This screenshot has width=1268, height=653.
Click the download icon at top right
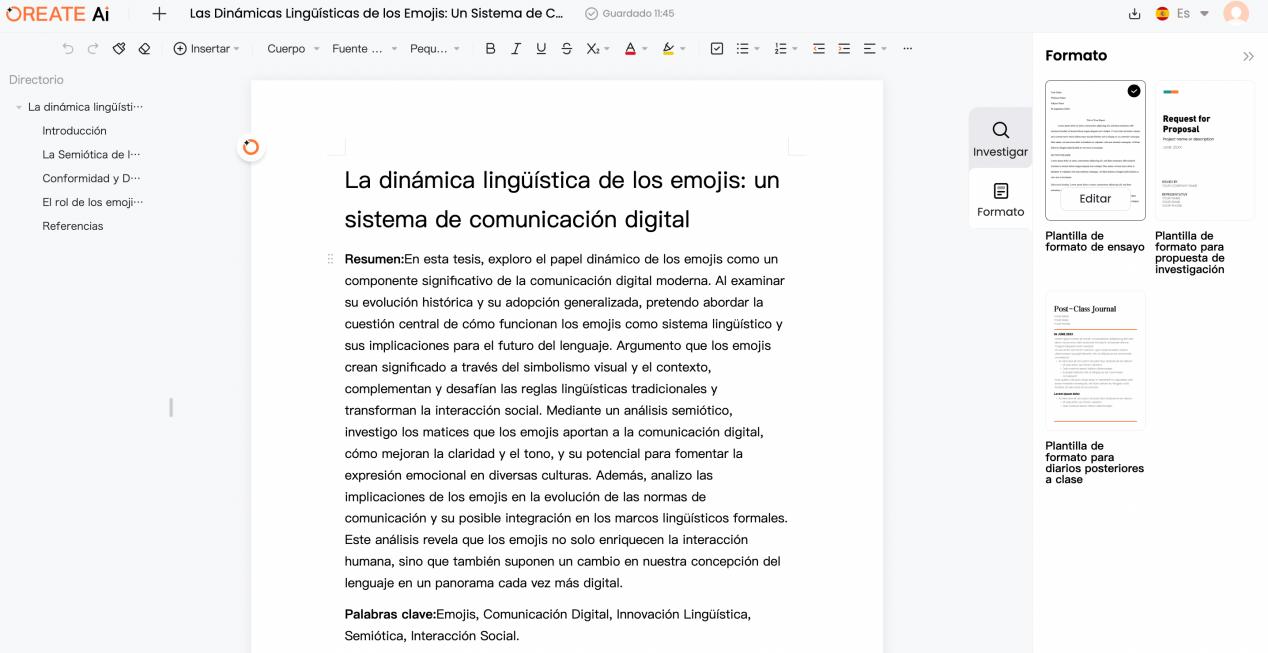[1134, 14]
